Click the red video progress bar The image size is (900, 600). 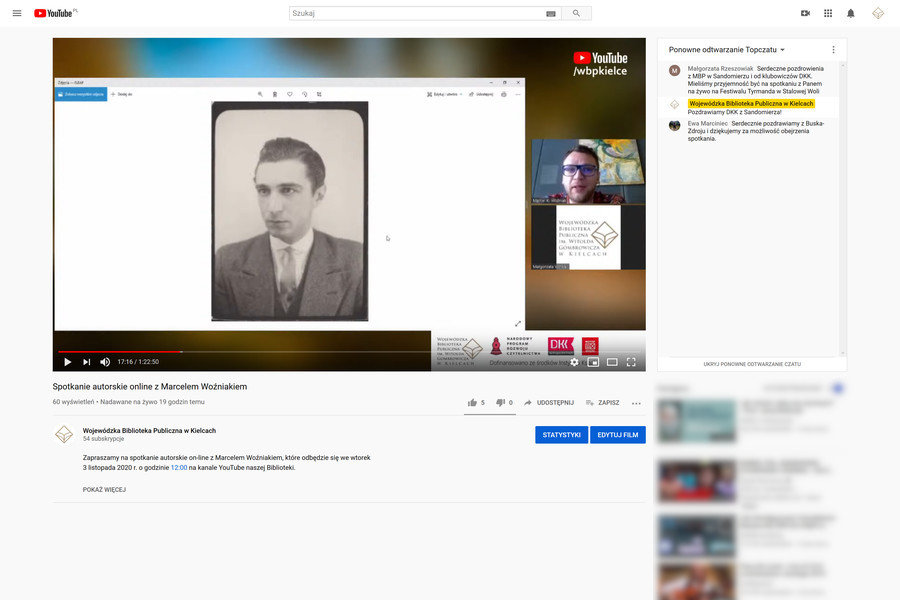(x=120, y=352)
